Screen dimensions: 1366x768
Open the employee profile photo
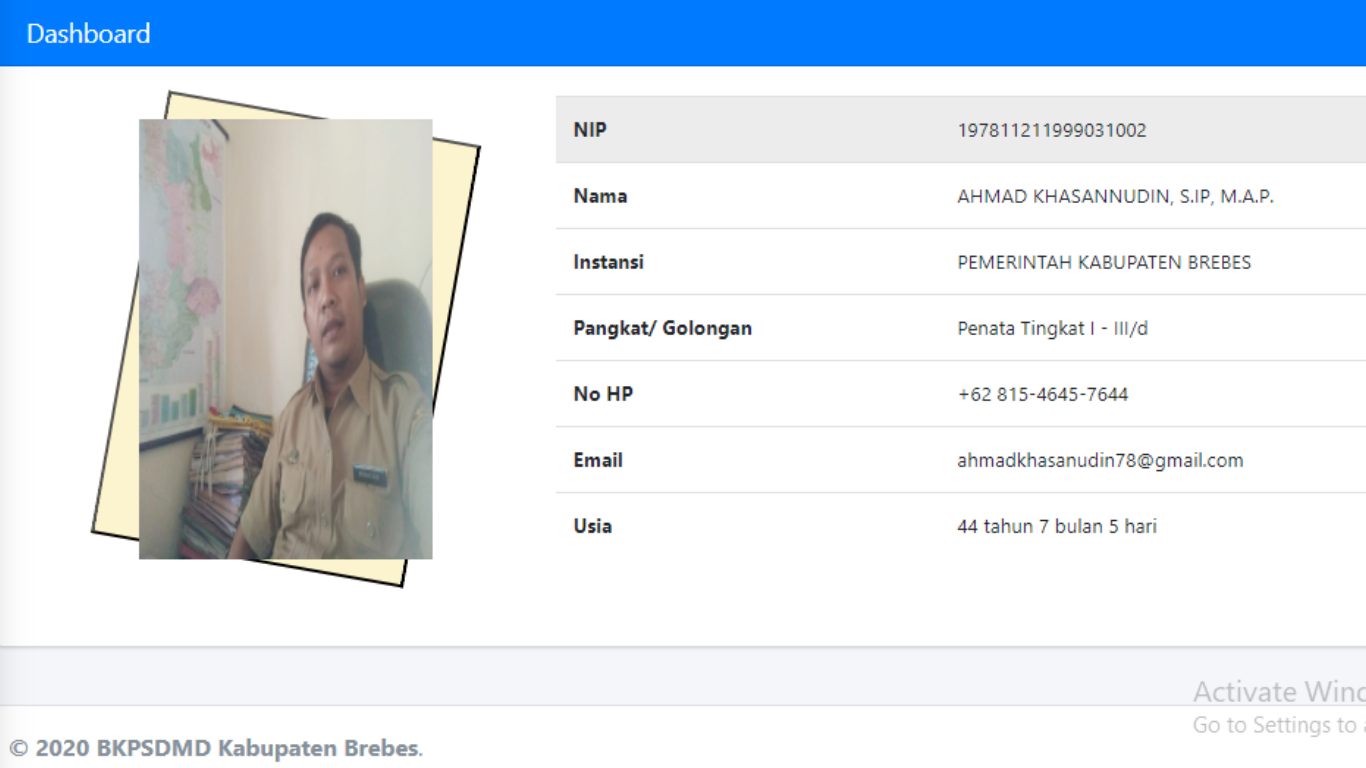[286, 339]
